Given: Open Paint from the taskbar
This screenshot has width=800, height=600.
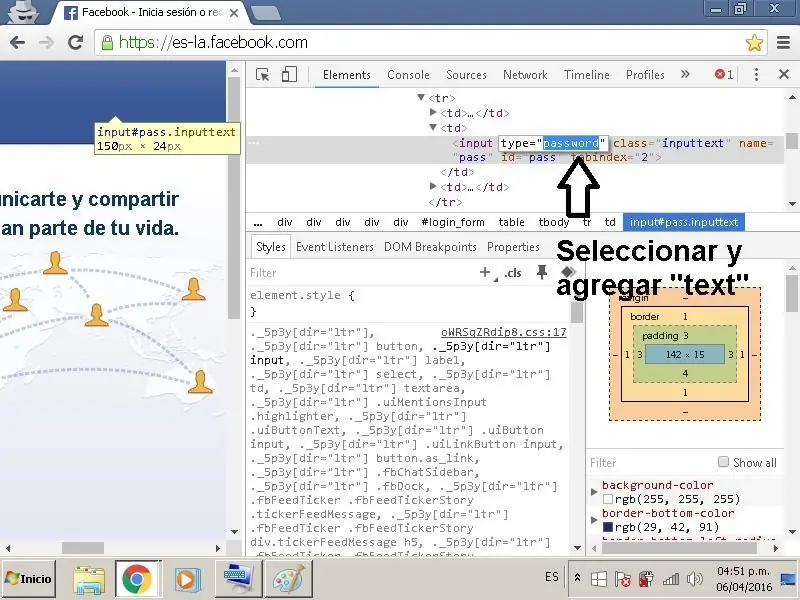Looking at the screenshot, I should click(x=288, y=579).
